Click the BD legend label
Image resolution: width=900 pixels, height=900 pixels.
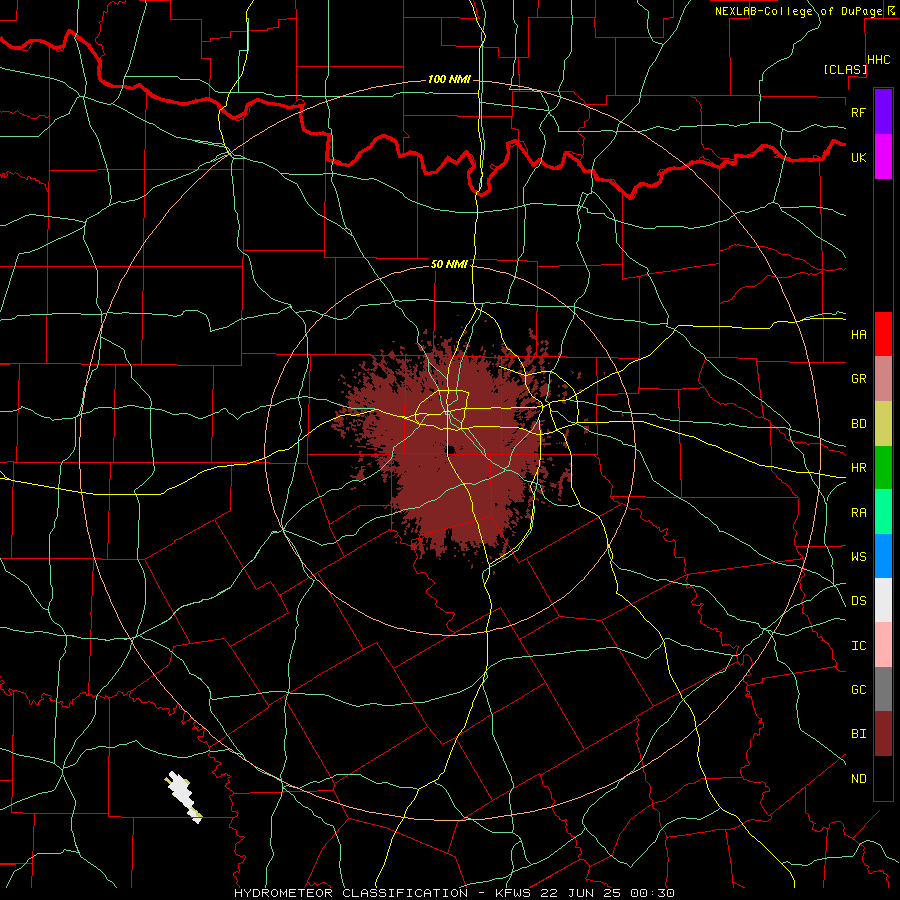coord(858,424)
